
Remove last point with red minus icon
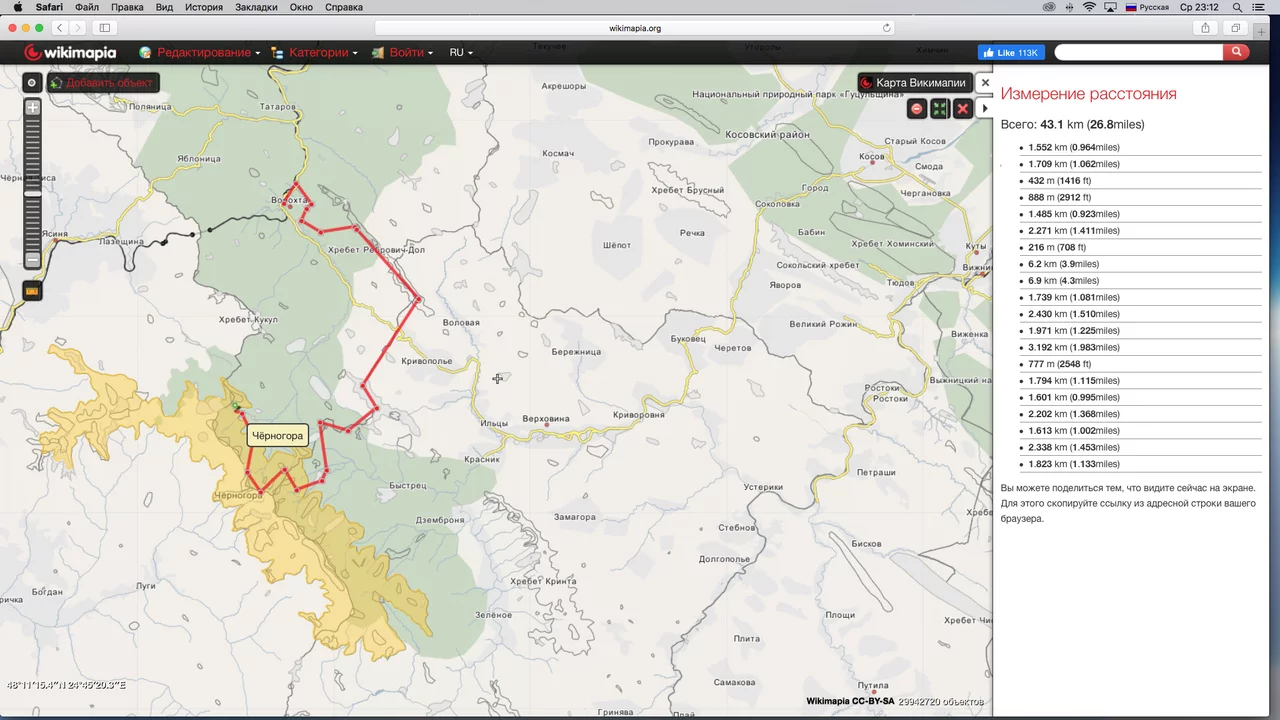point(917,108)
